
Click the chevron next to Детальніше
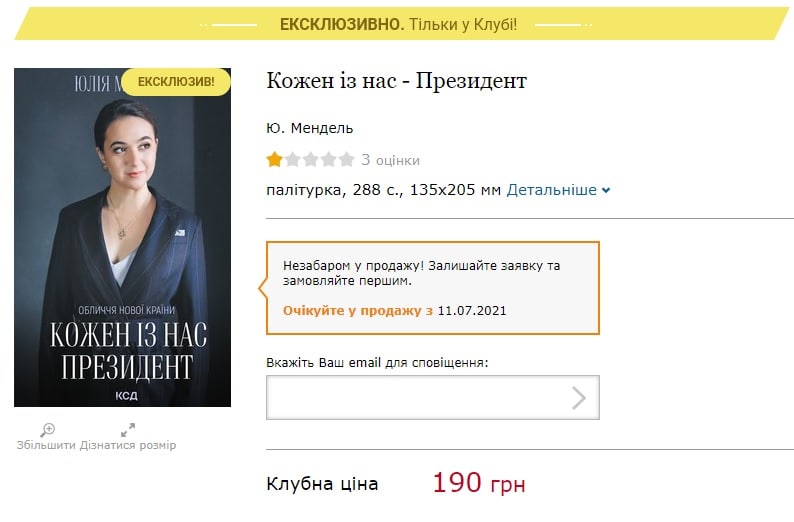[606, 190]
